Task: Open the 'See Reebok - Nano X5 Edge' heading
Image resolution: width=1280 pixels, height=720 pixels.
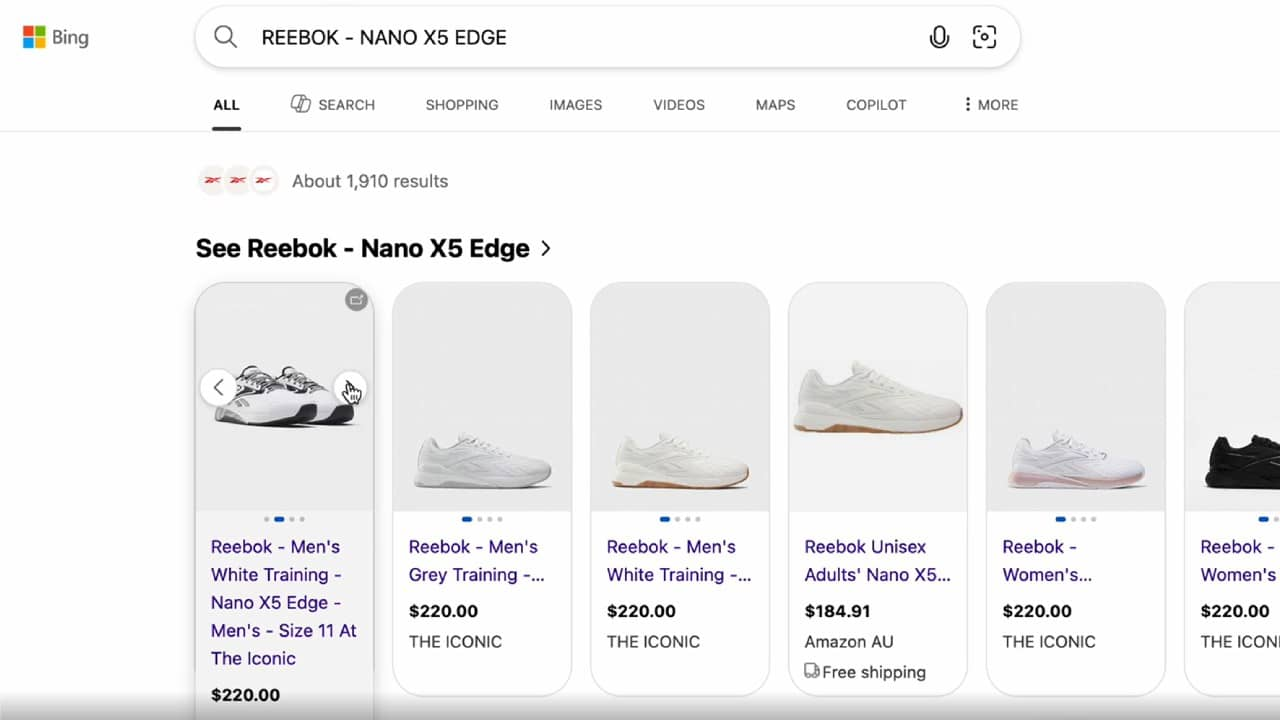Action: coord(363,248)
